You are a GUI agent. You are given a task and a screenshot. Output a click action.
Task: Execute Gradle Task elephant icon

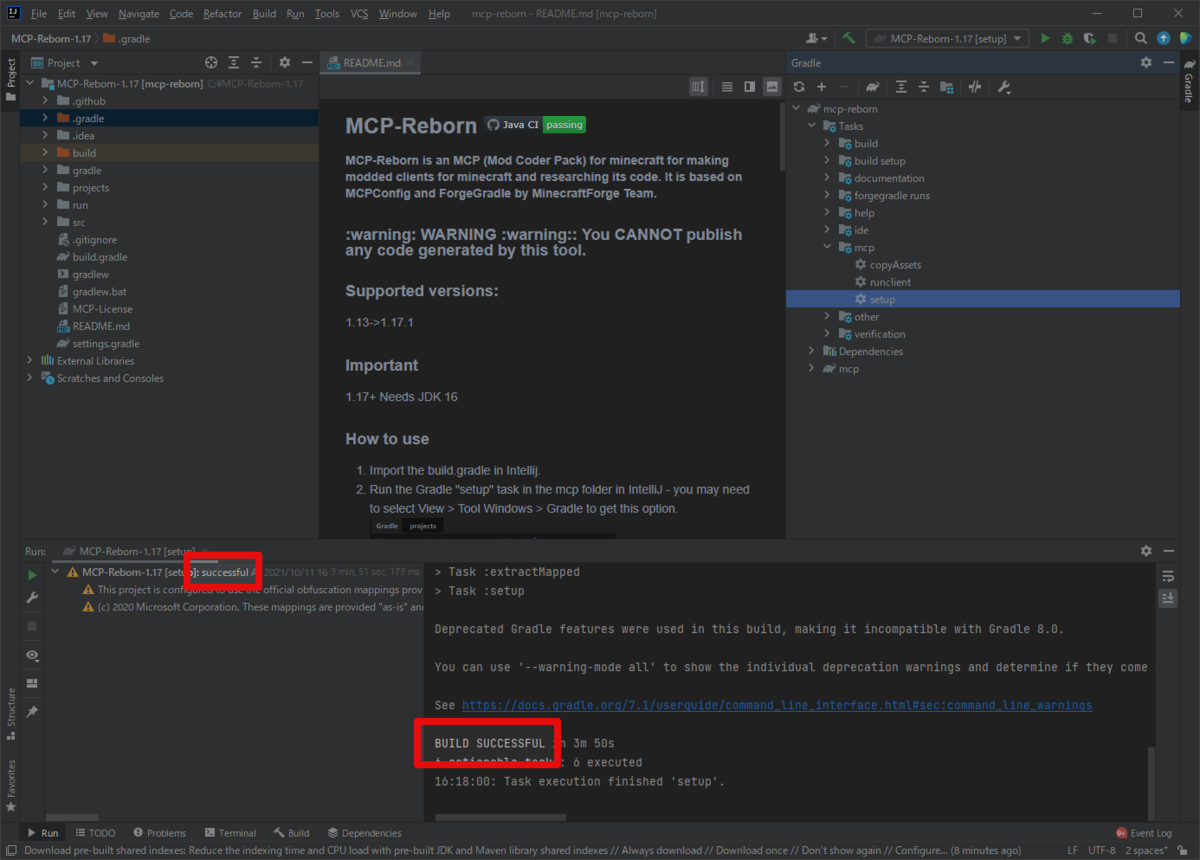point(872,87)
